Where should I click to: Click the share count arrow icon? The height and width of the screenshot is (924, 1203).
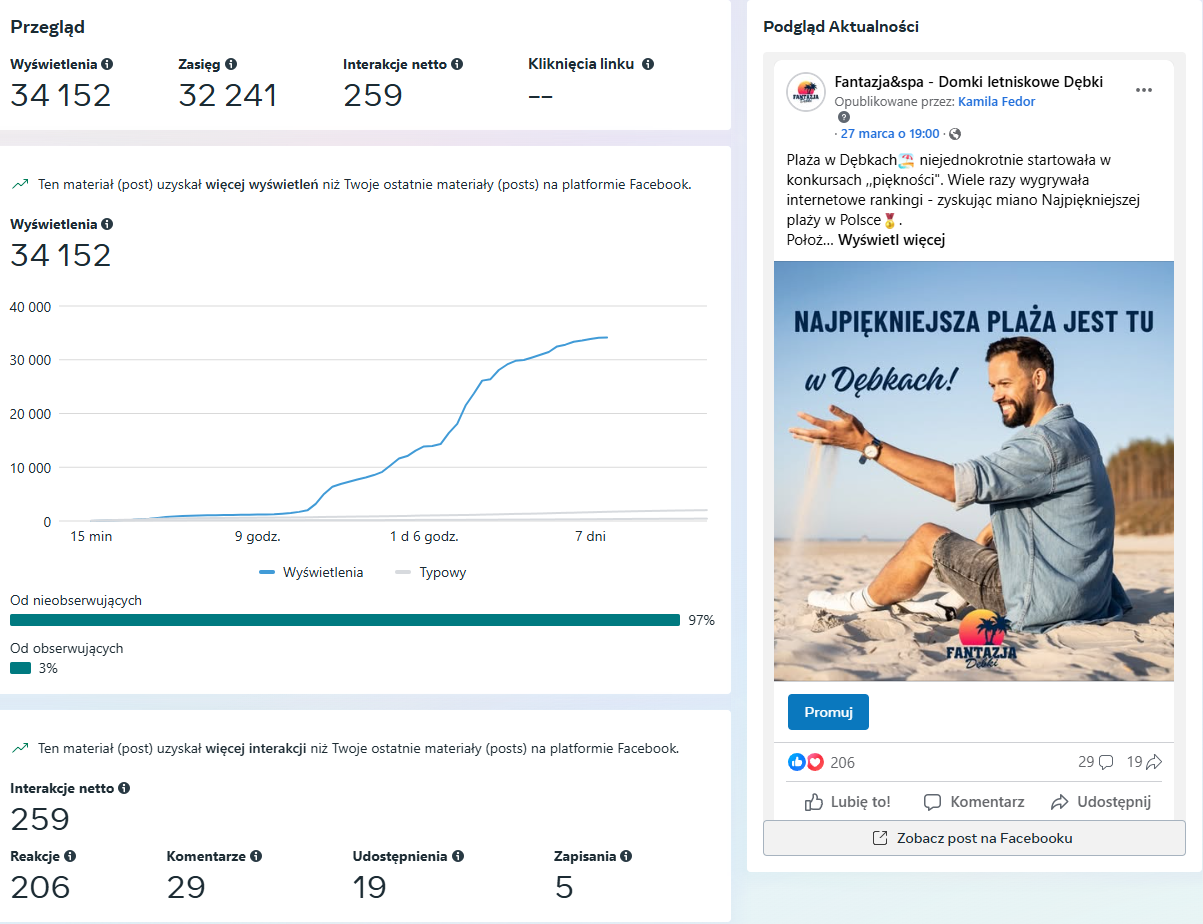1153,762
